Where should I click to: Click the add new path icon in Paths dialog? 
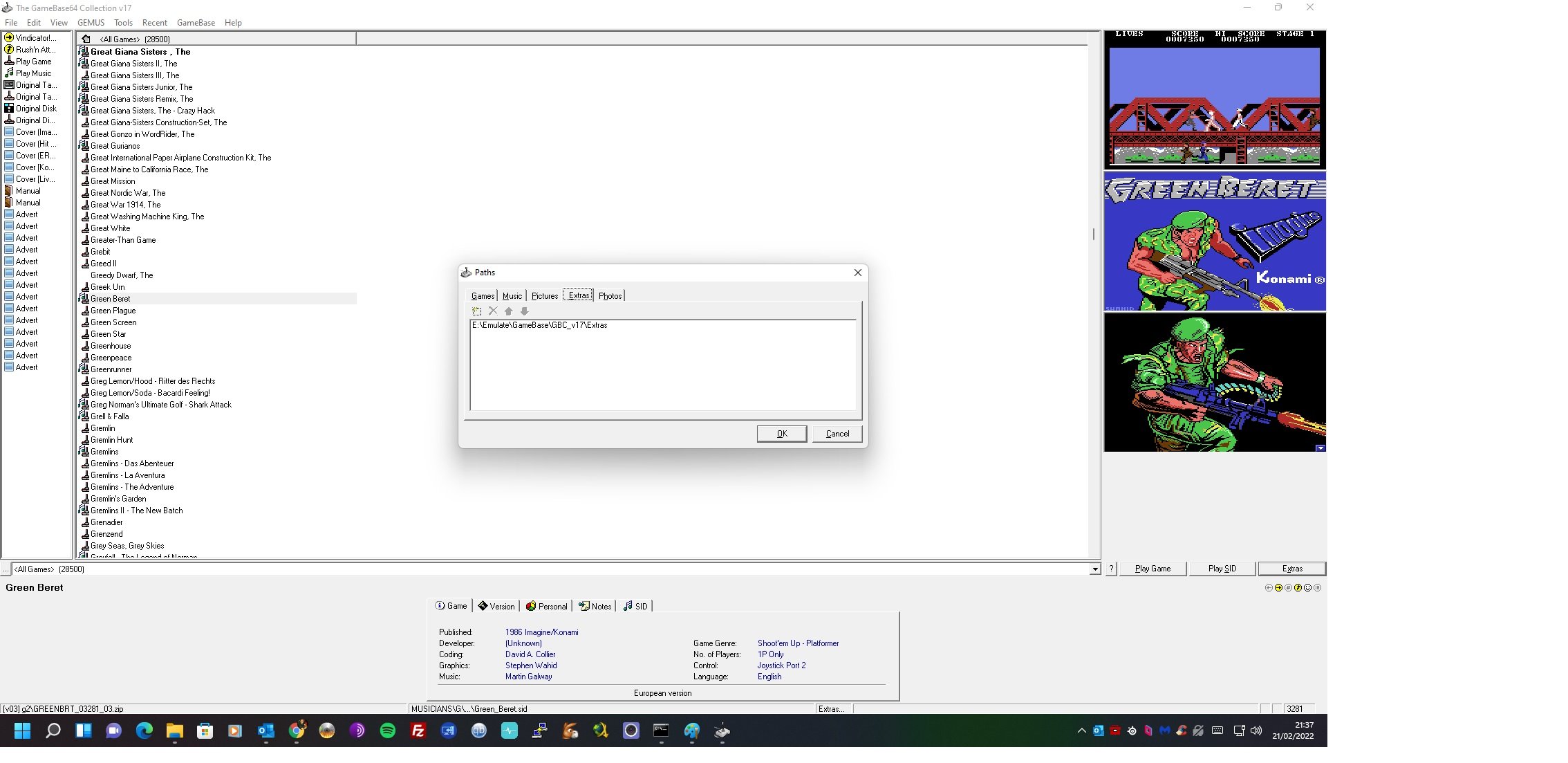pos(477,311)
